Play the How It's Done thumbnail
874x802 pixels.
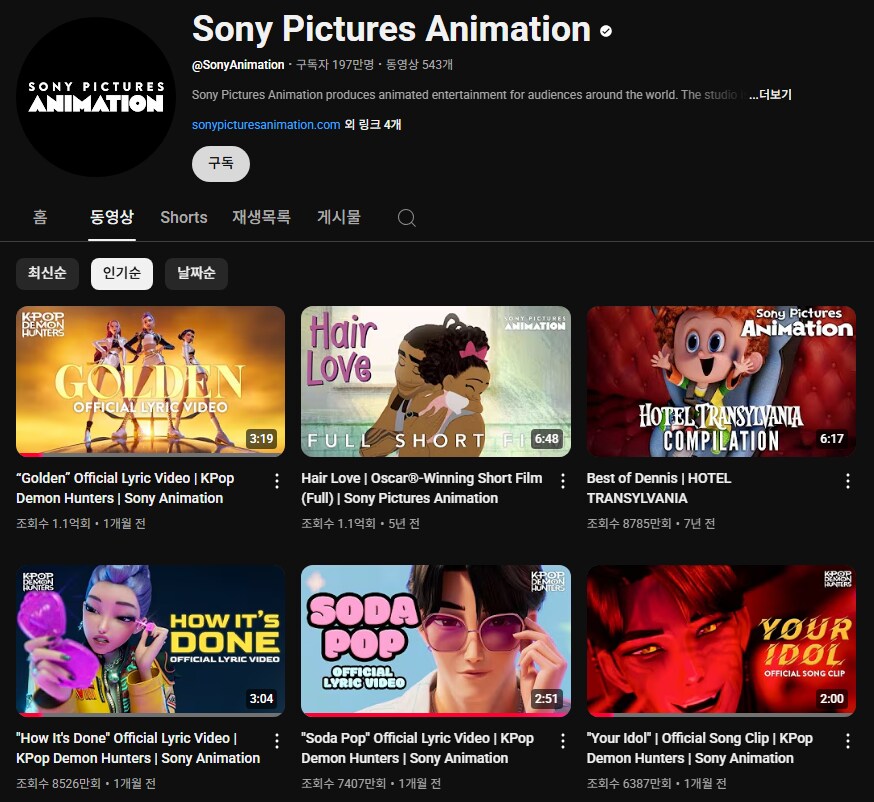point(150,641)
